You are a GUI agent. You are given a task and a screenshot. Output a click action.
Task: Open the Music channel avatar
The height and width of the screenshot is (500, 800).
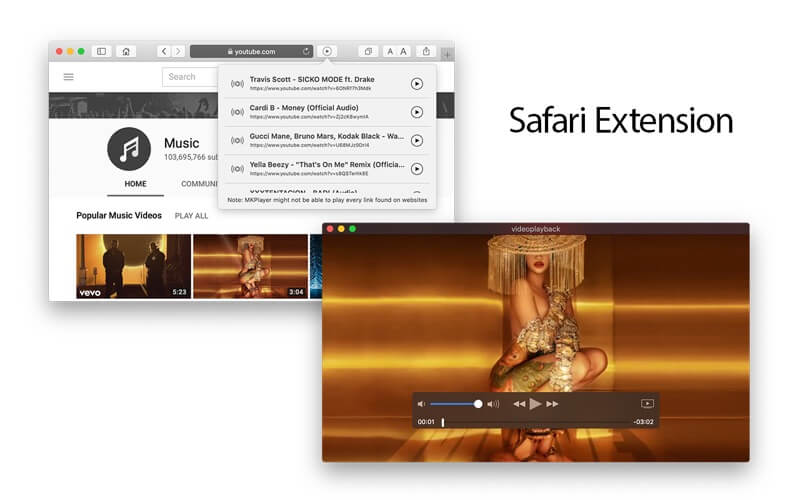click(x=129, y=149)
